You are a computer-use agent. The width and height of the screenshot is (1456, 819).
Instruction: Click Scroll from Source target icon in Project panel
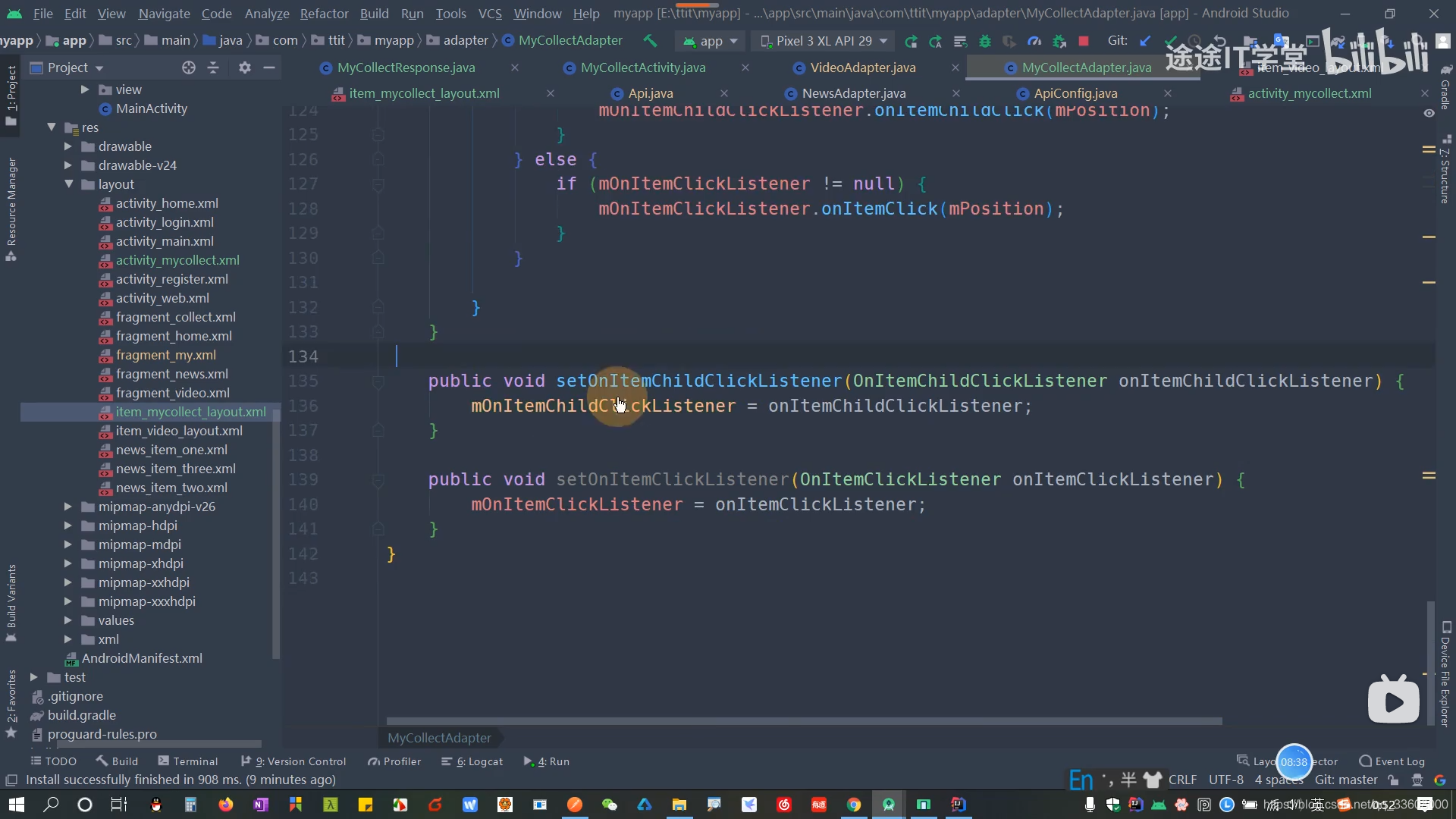coord(189,67)
